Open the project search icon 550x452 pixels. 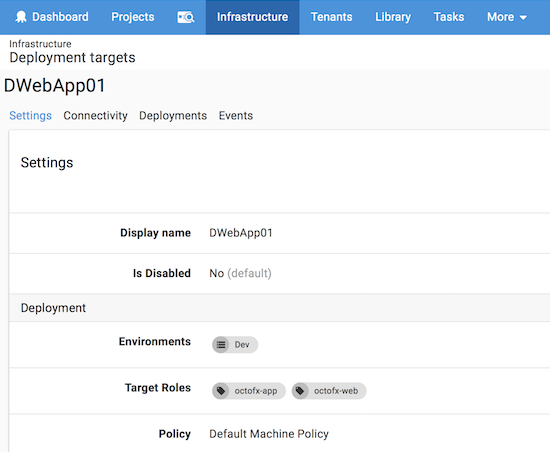[186, 17]
